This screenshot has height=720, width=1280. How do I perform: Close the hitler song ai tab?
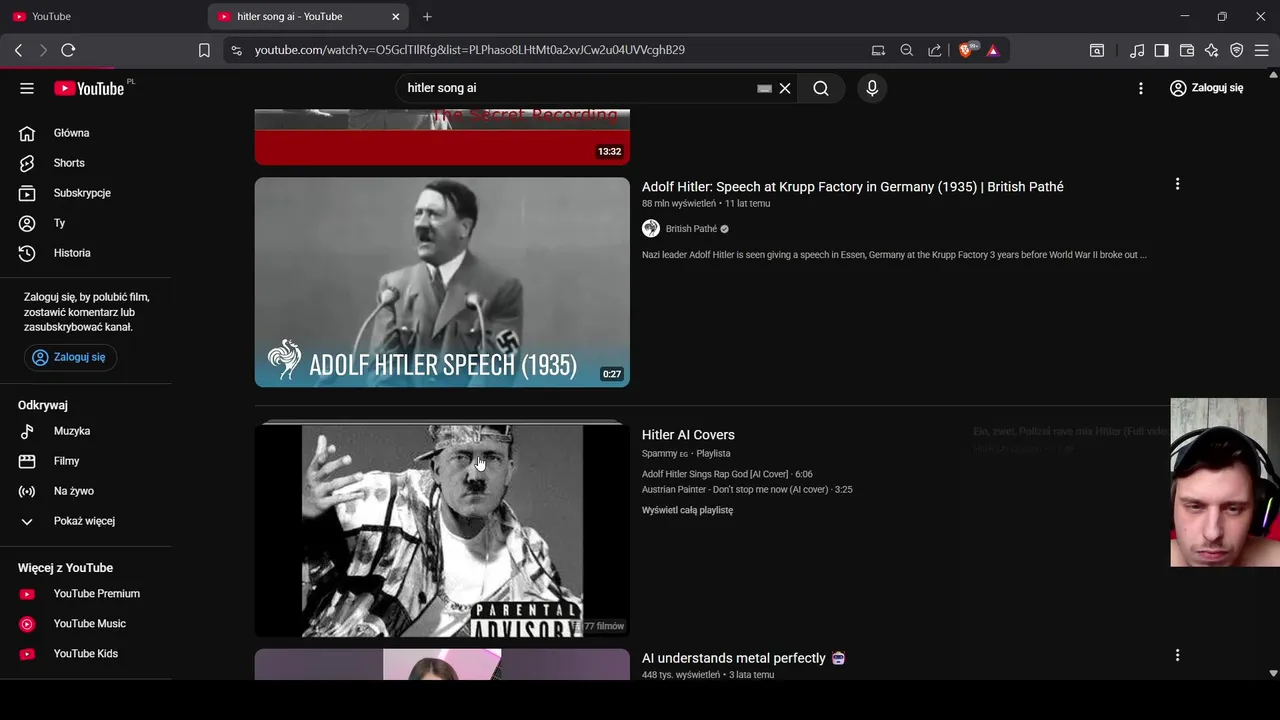395,16
